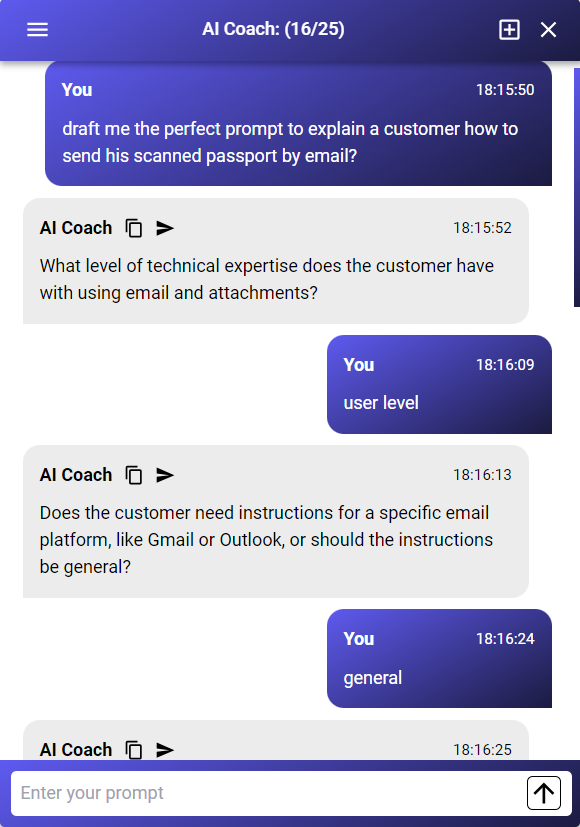This screenshot has width=580, height=827.
Task: Open the hamburger menu in the header
Action: (37, 30)
